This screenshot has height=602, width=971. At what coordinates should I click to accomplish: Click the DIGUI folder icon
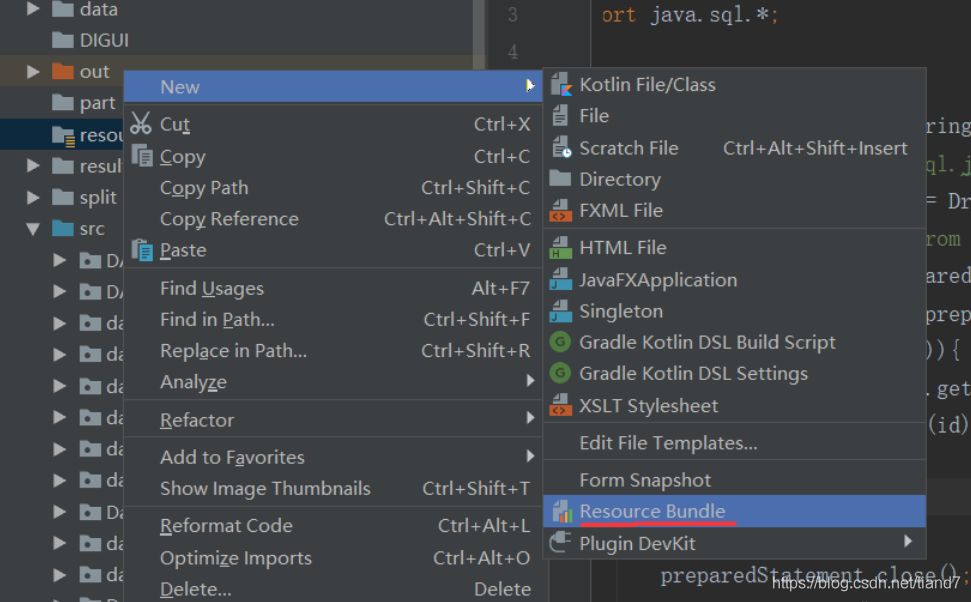point(63,40)
